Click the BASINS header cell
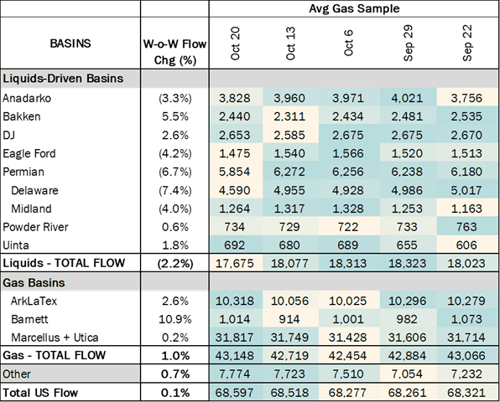This screenshot has width=500, height=402. click(70, 43)
